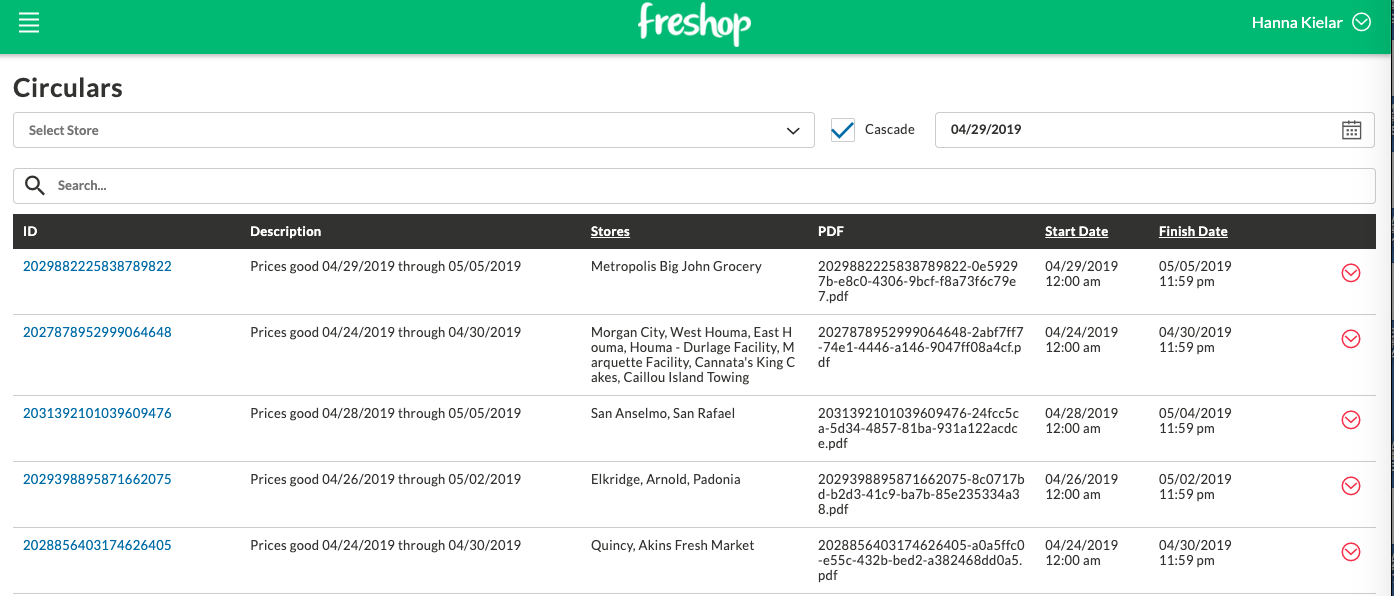Click the PDF filename starting 2027878952999064648-2abf7ff7
This screenshot has width=1394, height=596.
(921, 347)
